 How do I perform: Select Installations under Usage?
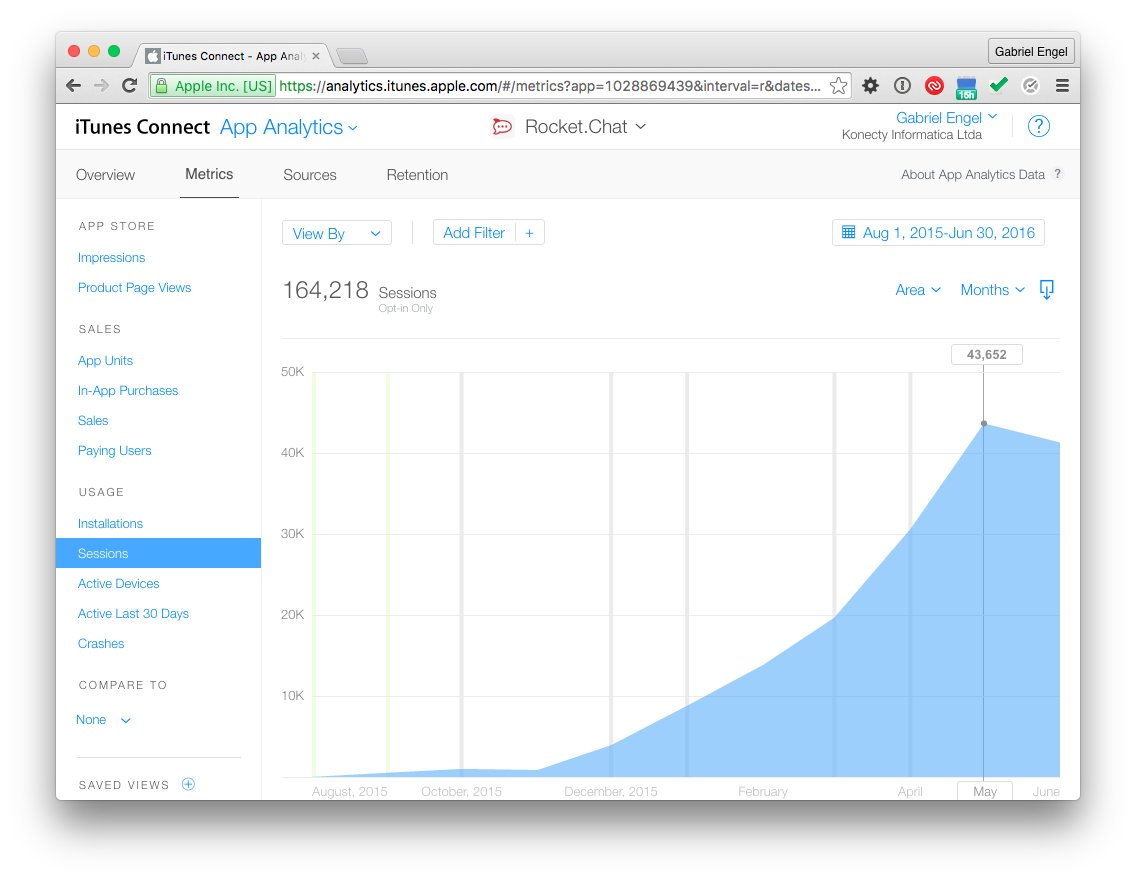pyautogui.click(x=110, y=523)
